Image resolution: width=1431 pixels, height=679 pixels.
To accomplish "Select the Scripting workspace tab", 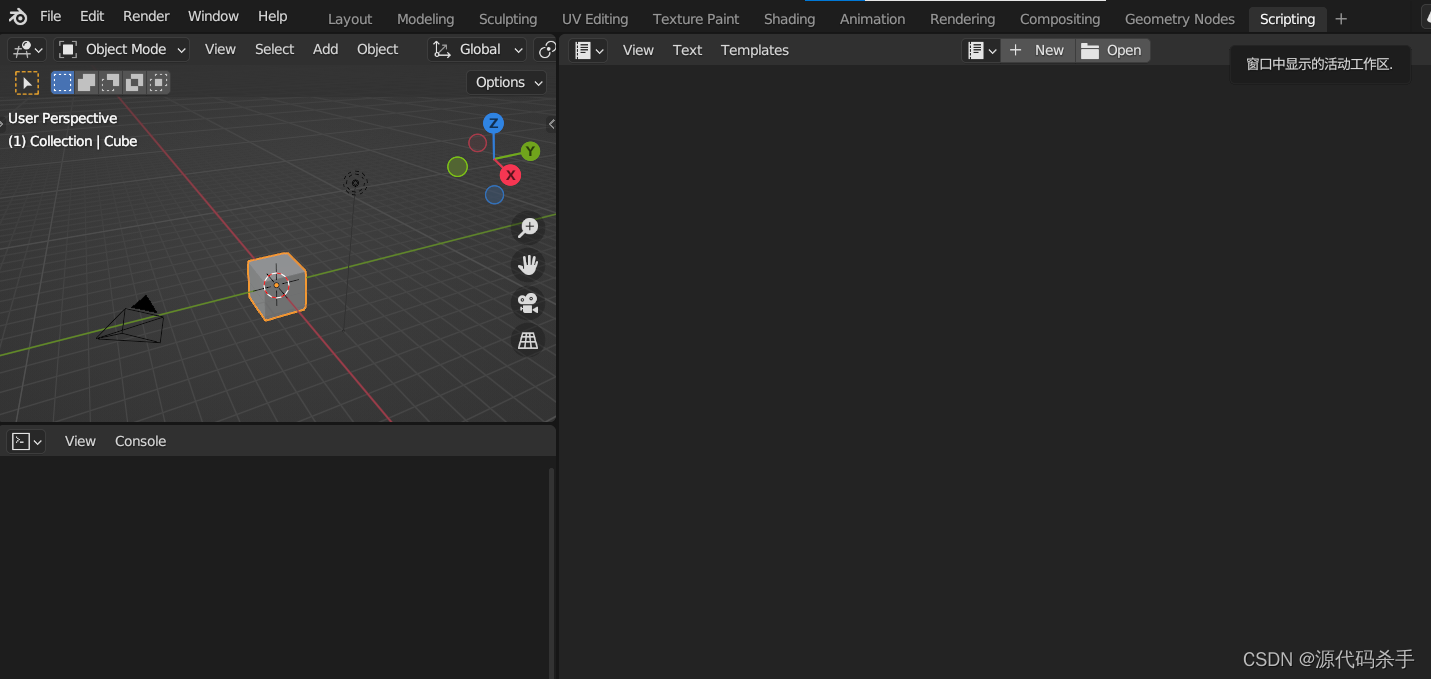I will pyautogui.click(x=1287, y=19).
